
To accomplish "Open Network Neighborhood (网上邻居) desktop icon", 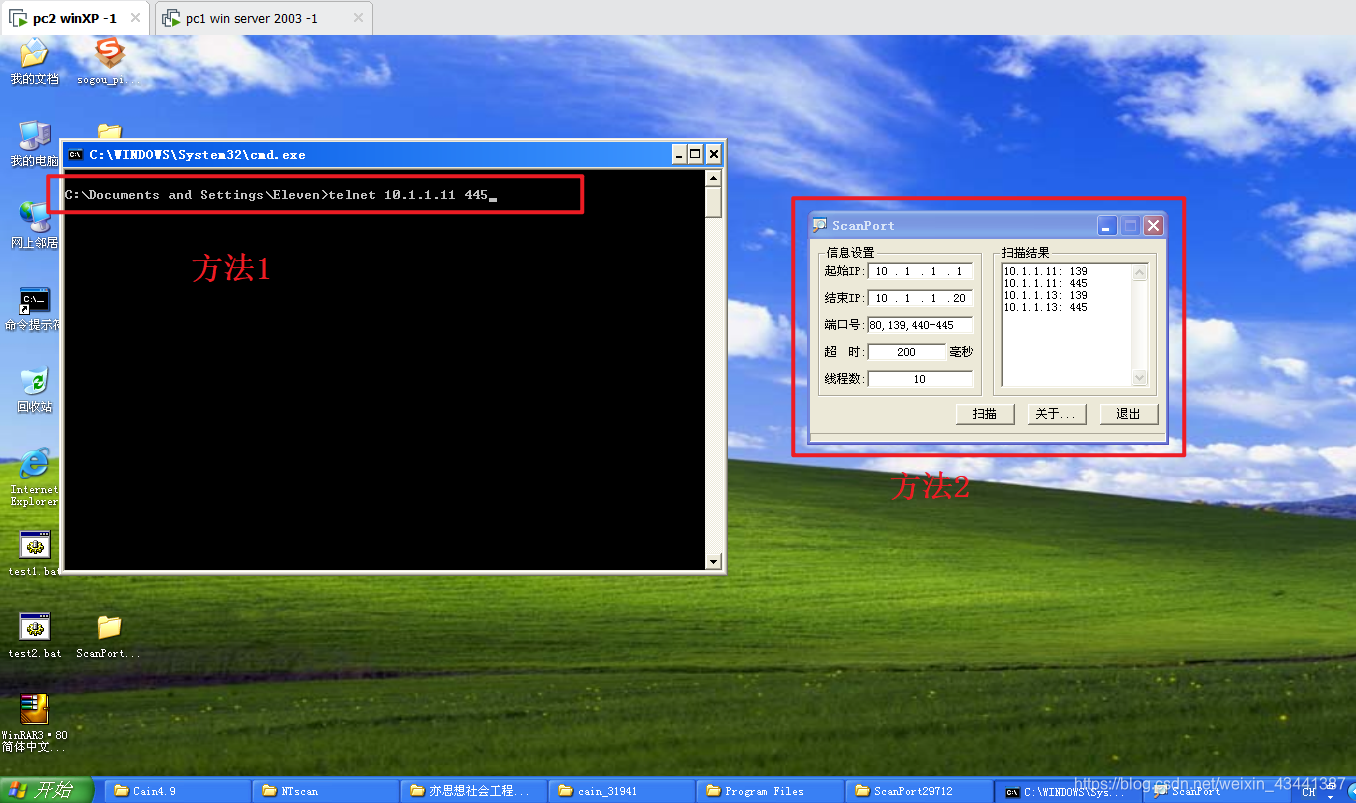I will (x=34, y=226).
